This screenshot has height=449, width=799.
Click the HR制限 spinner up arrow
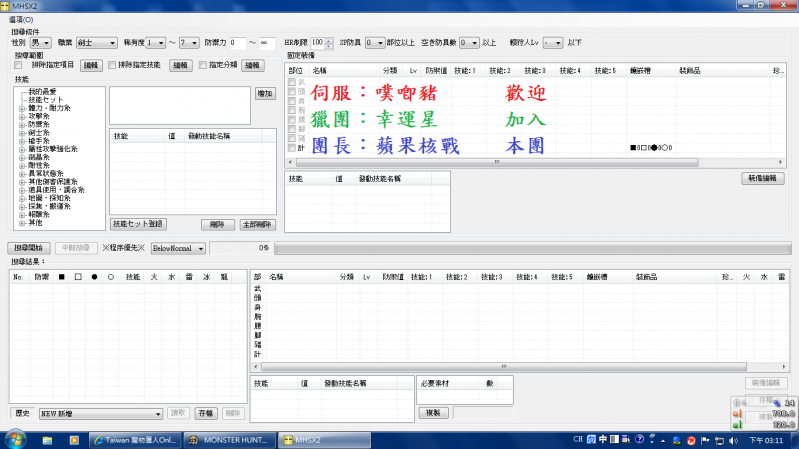[329, 40]
